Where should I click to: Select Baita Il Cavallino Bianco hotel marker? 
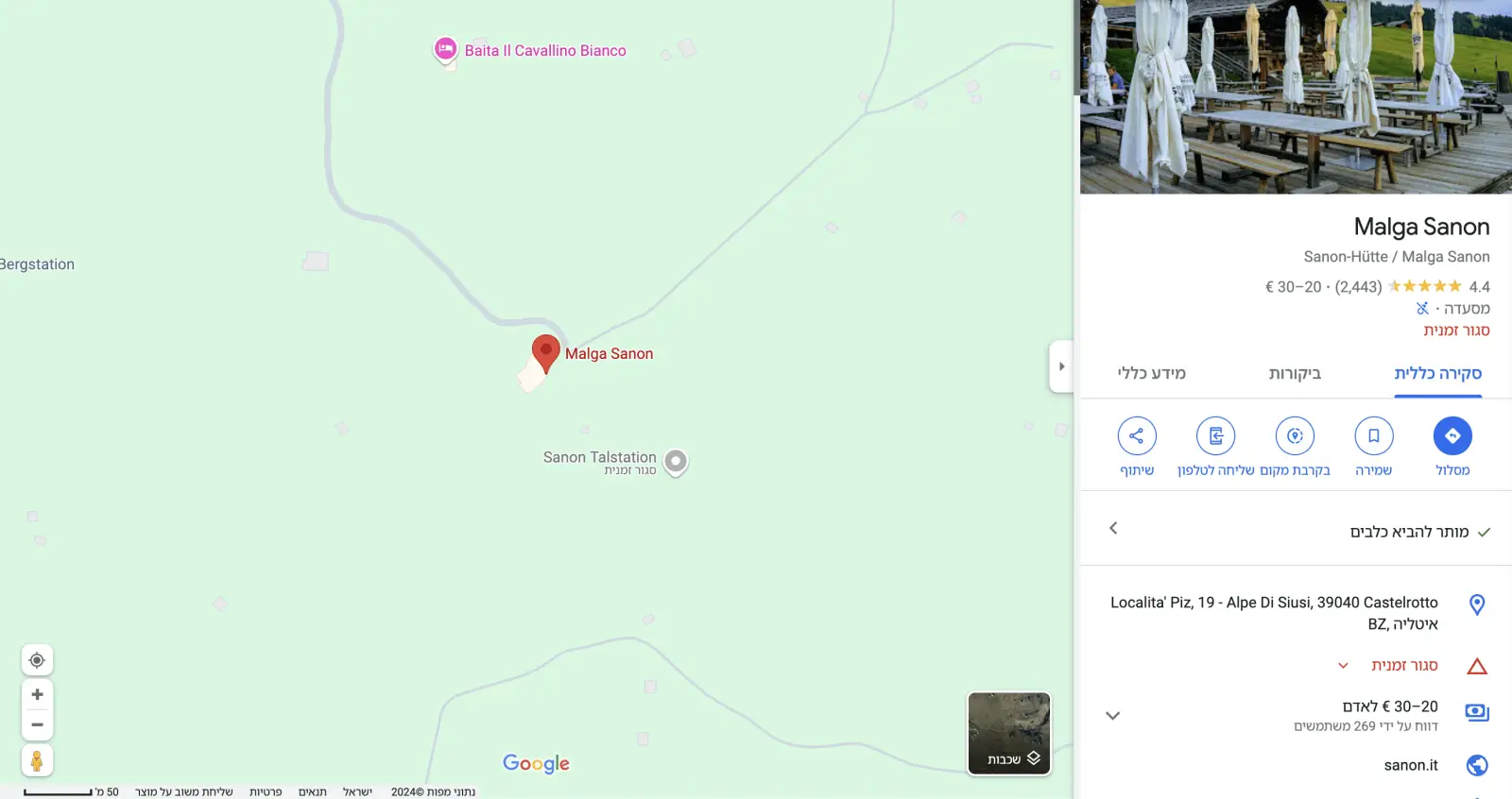[445, 49]
